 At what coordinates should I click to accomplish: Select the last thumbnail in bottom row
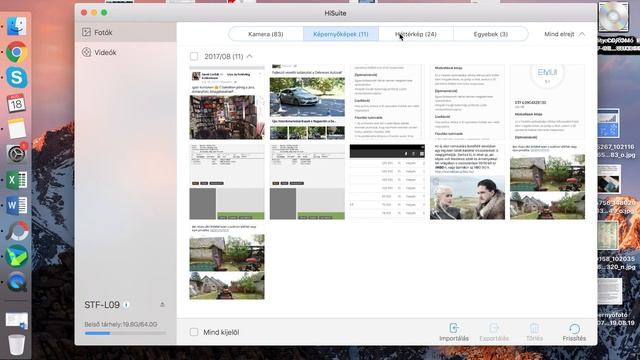[227, 262]
